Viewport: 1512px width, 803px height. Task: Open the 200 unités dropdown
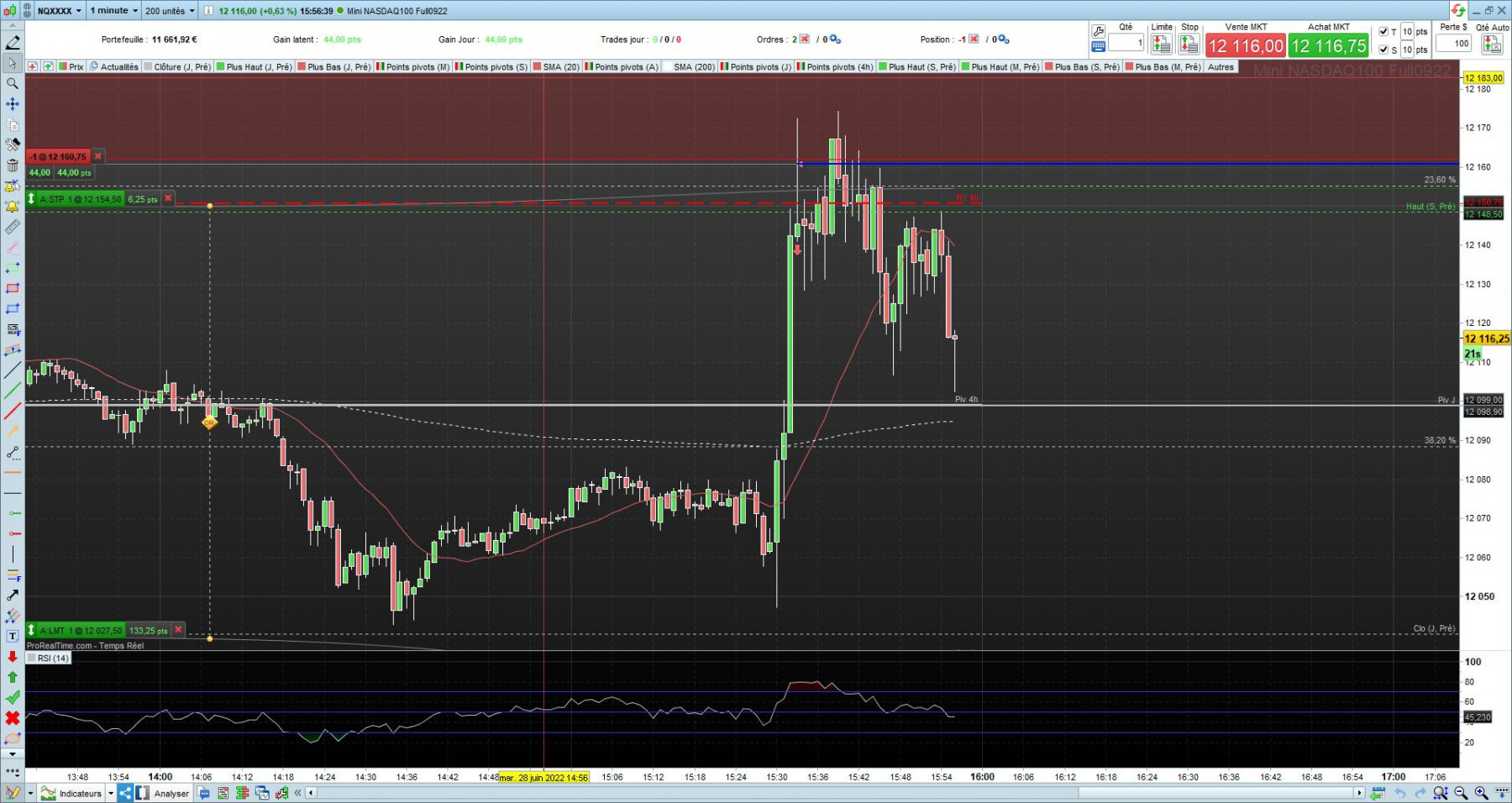pyautogui.click(x=170, y=11)
